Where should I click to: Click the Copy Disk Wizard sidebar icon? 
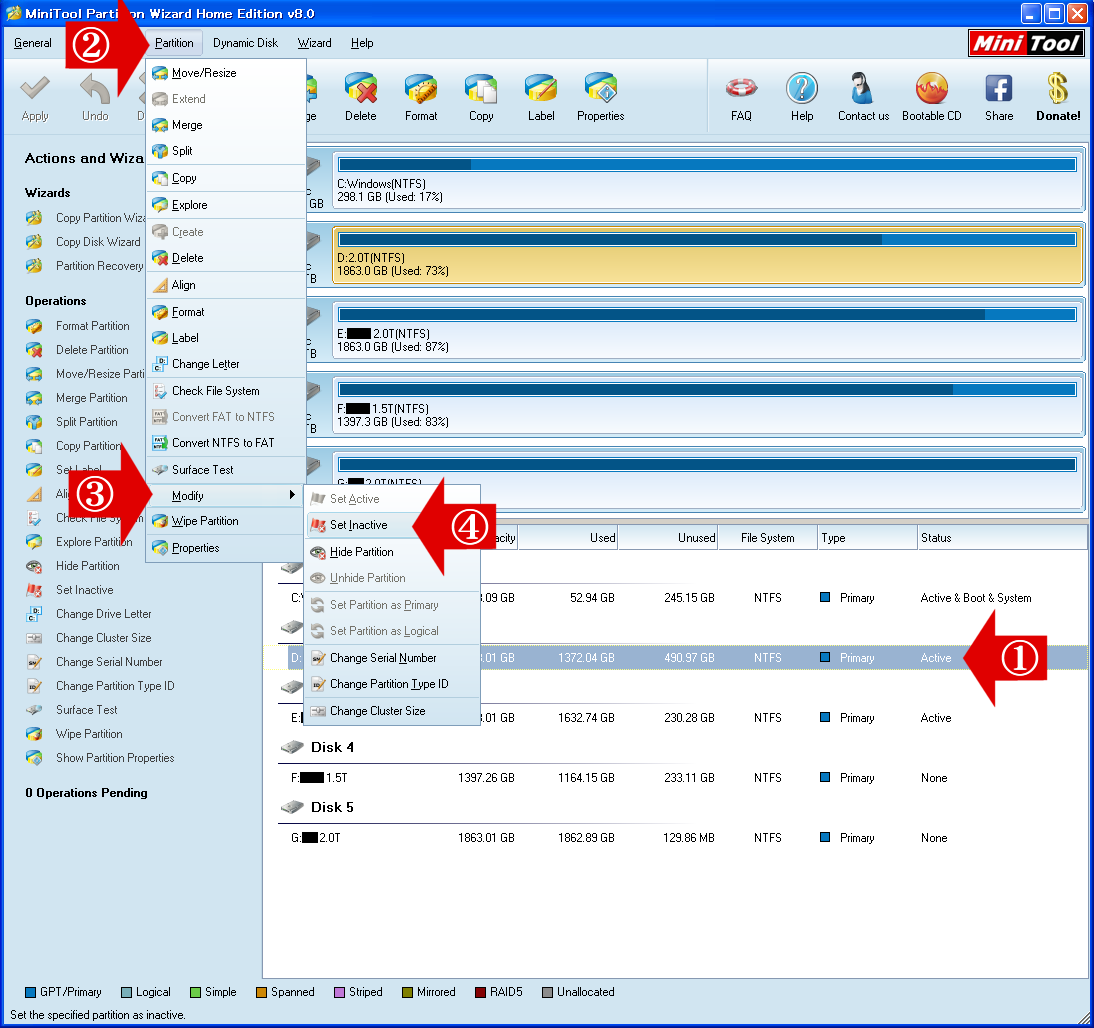[x=33, y=241]
